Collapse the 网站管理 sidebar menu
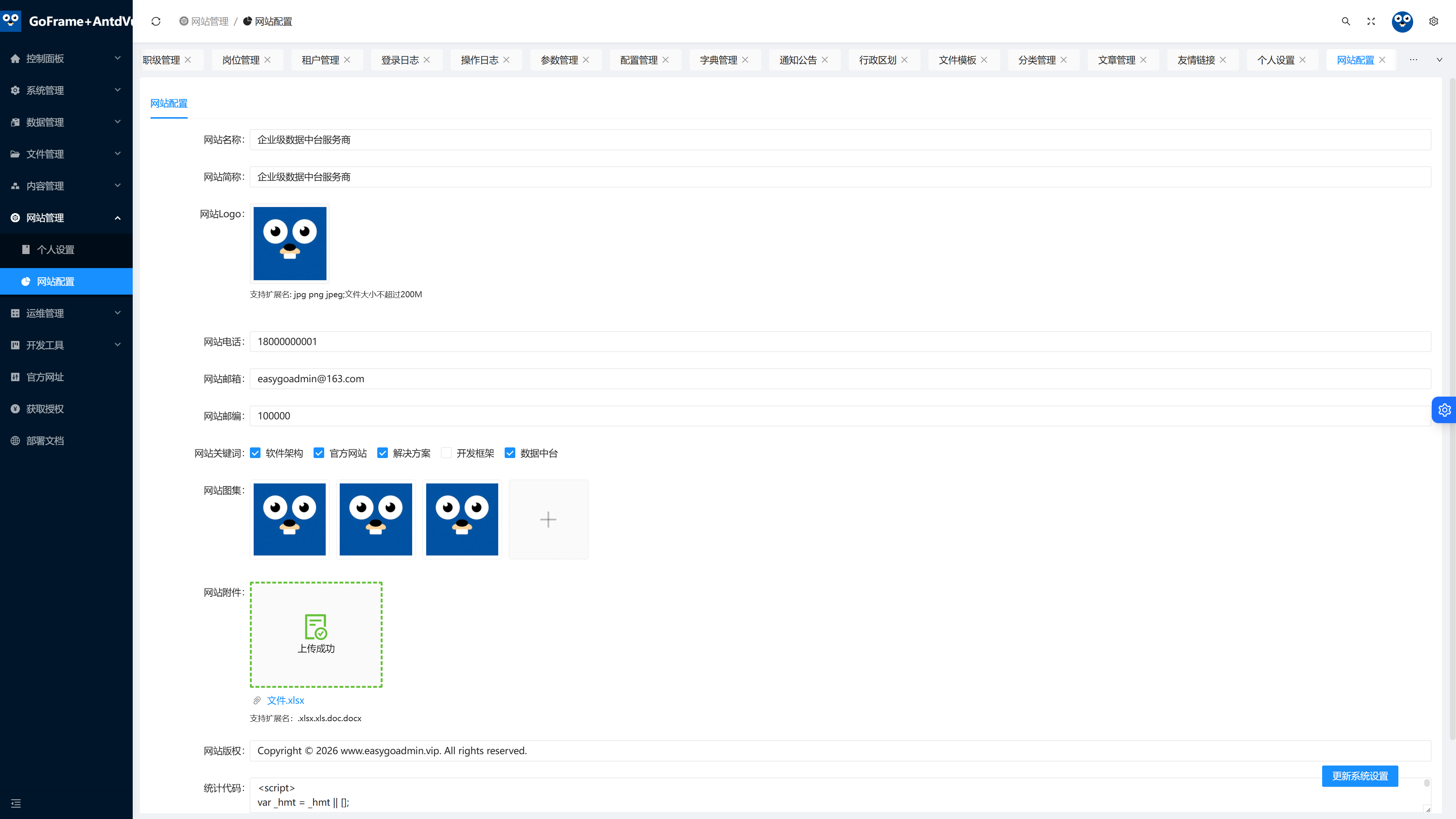Screen dimensions: 1456x819 pyautogui.click(x=66, y=218)
